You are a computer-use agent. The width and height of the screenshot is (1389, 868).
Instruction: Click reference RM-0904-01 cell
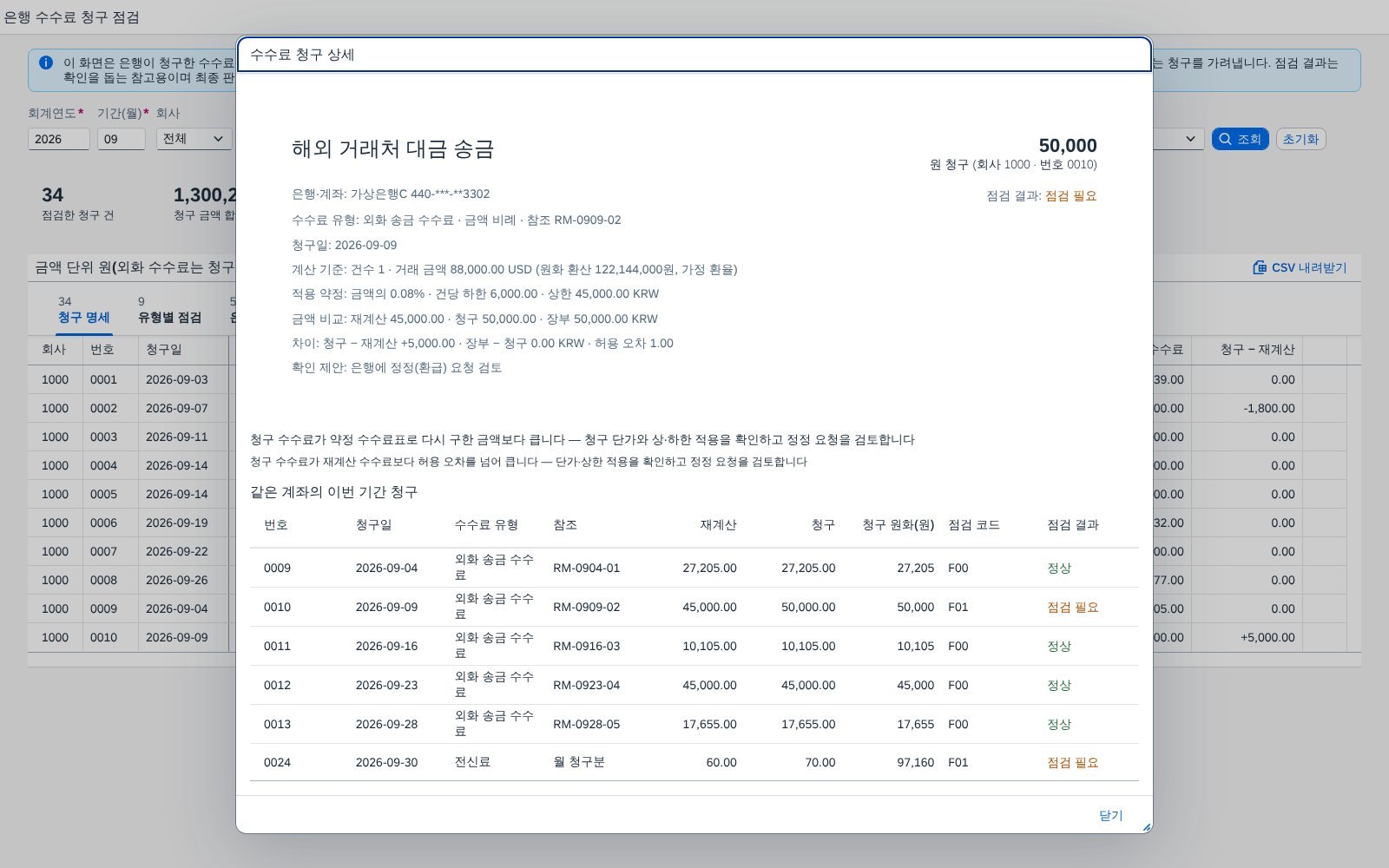586,568
